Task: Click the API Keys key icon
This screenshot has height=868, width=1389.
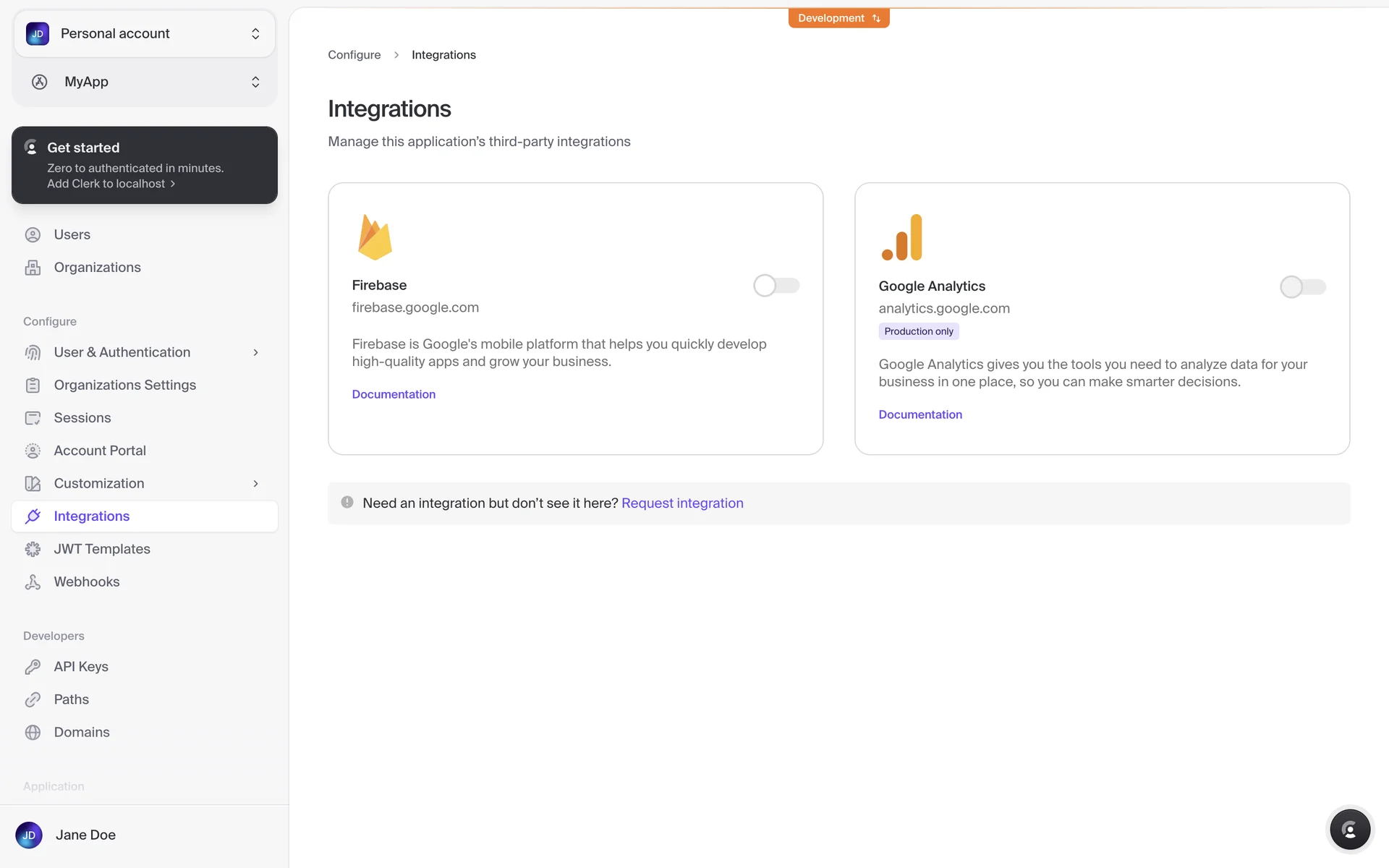Action: coord(33,667)
